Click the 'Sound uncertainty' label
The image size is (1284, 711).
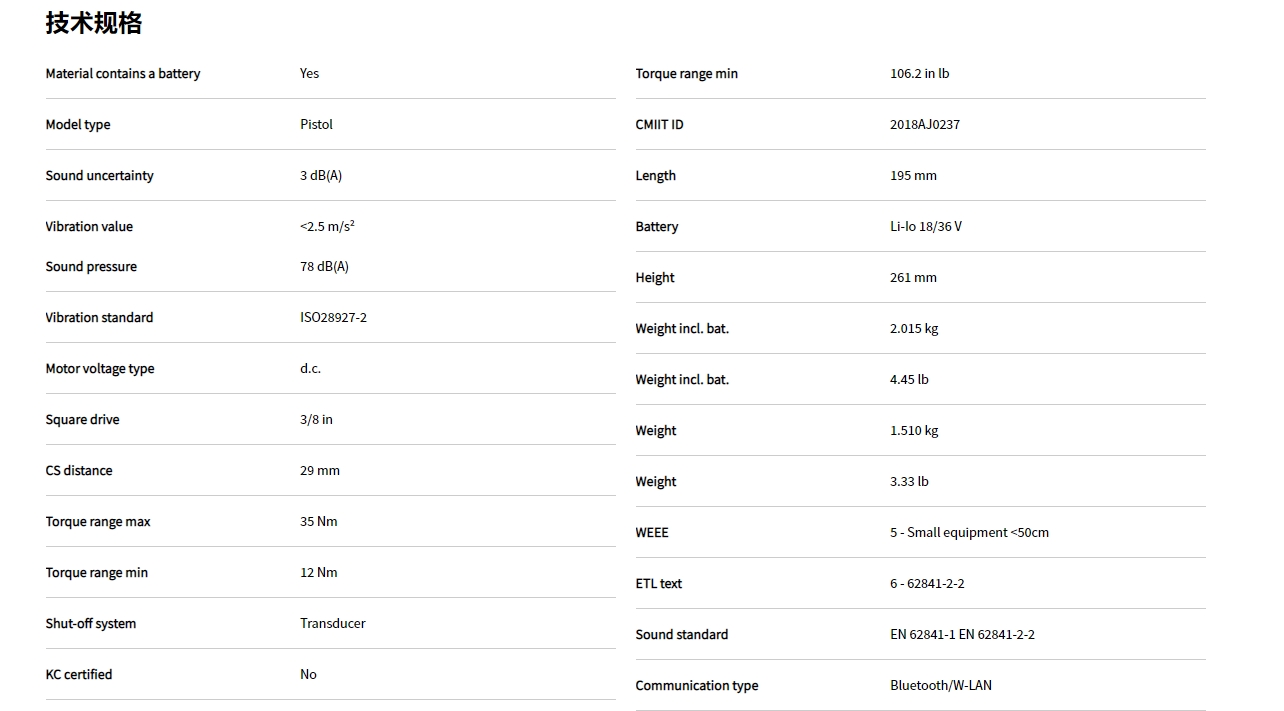click(x=99, y=176)
